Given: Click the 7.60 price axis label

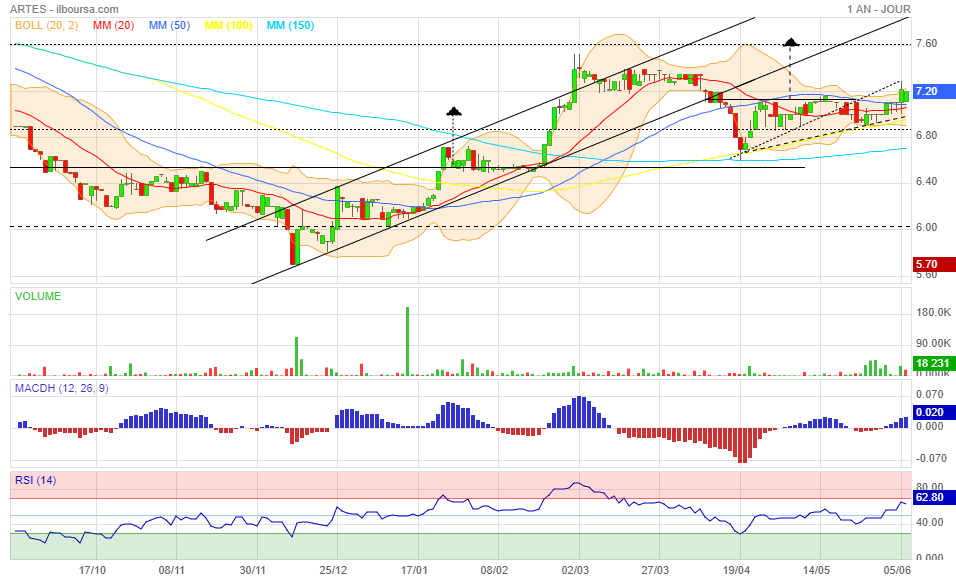Looking at the screenshot, I should click(927, 43).
